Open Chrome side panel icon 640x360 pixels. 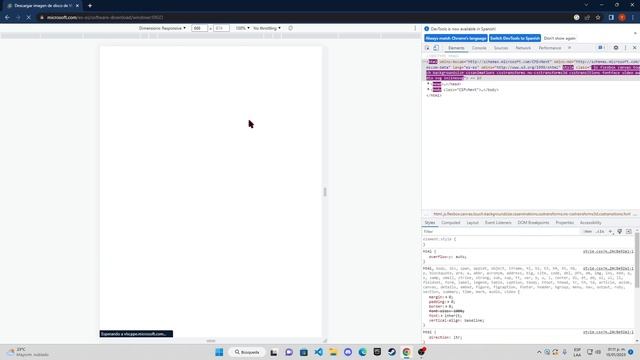(611, 18)
